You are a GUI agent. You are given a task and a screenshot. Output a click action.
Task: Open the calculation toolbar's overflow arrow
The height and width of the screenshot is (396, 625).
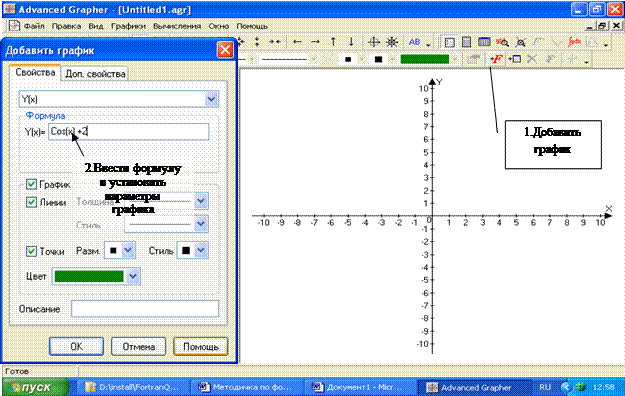pyautogui.click(x=606, y=45)
